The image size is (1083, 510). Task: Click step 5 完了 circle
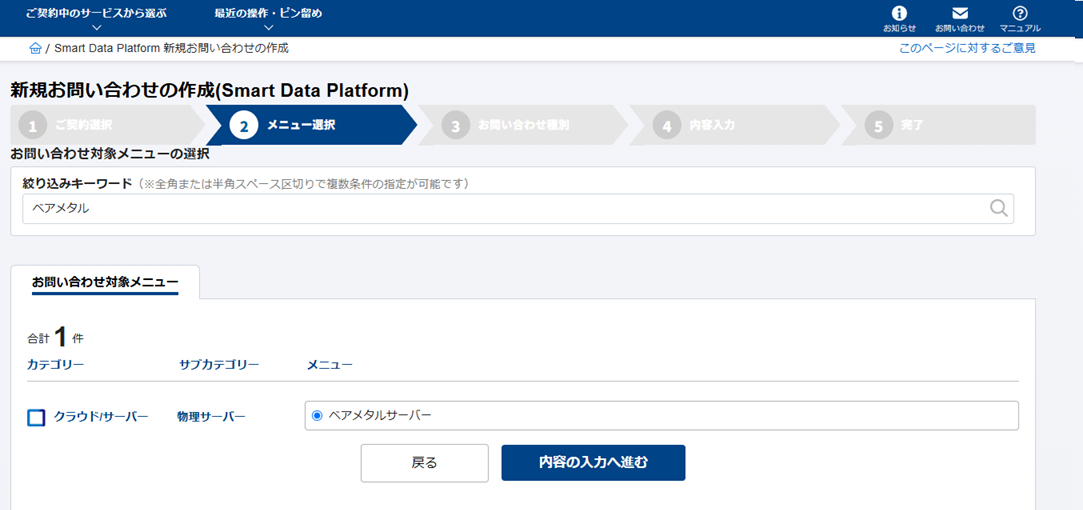878,126
